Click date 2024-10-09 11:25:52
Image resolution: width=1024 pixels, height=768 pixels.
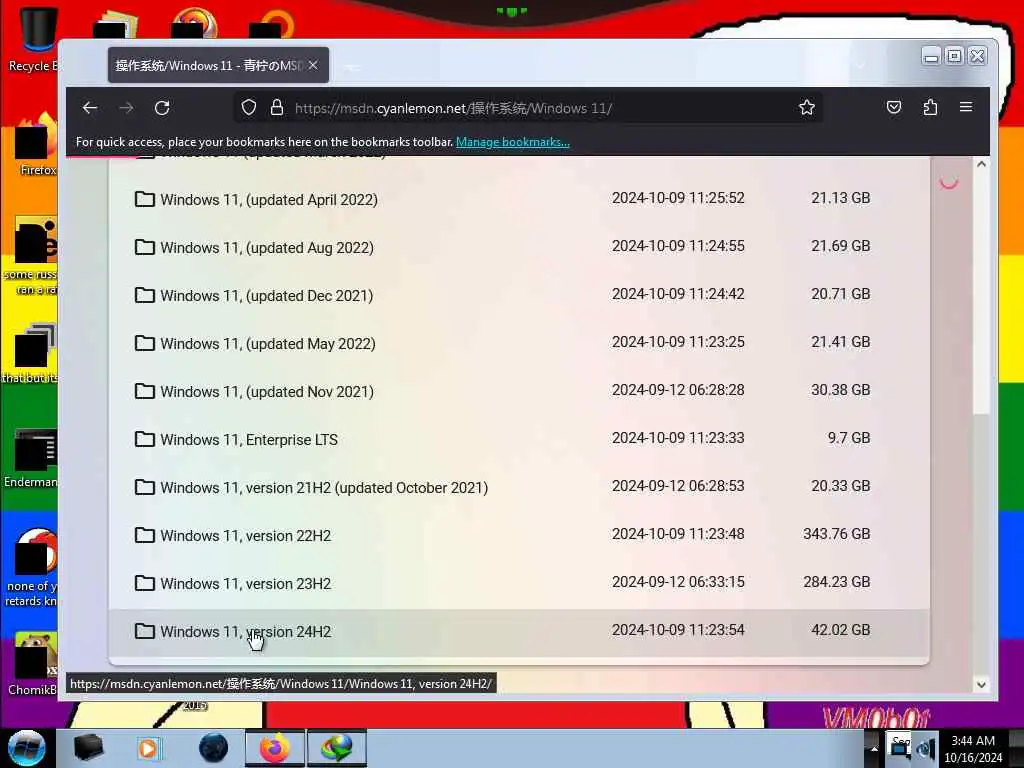click(x=678, y=198)
